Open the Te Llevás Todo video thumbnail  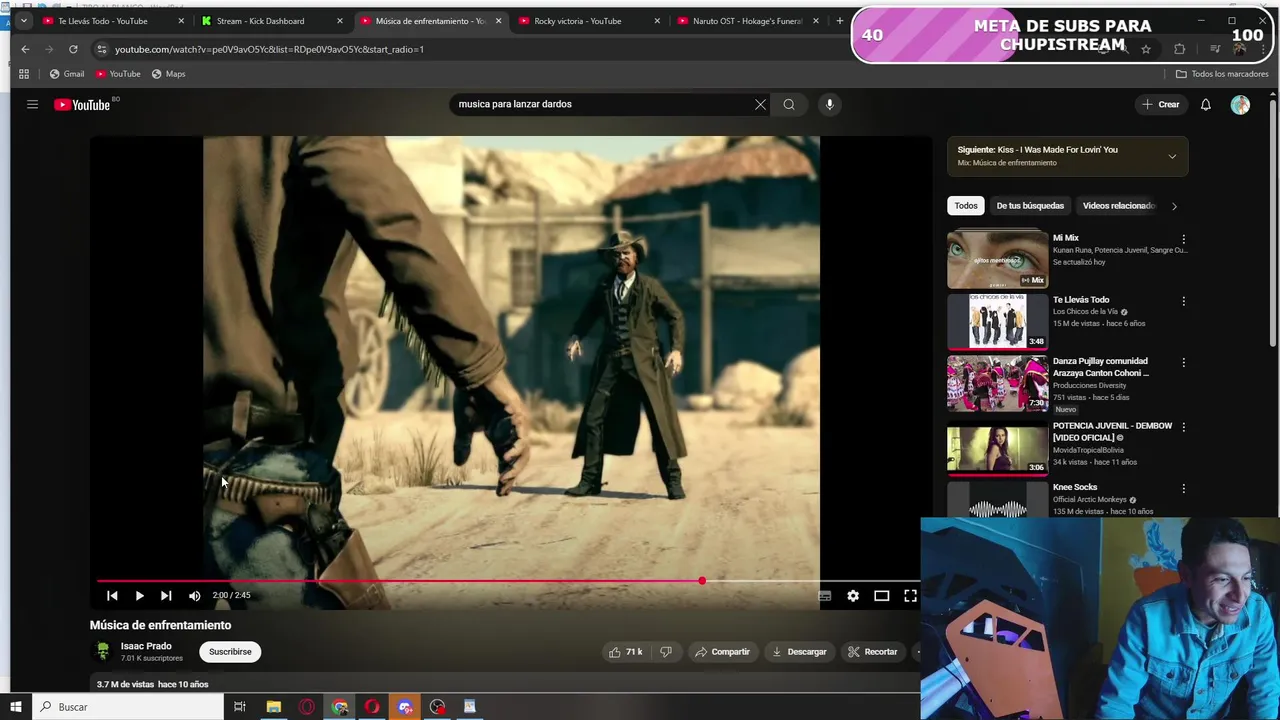point(997,321)
